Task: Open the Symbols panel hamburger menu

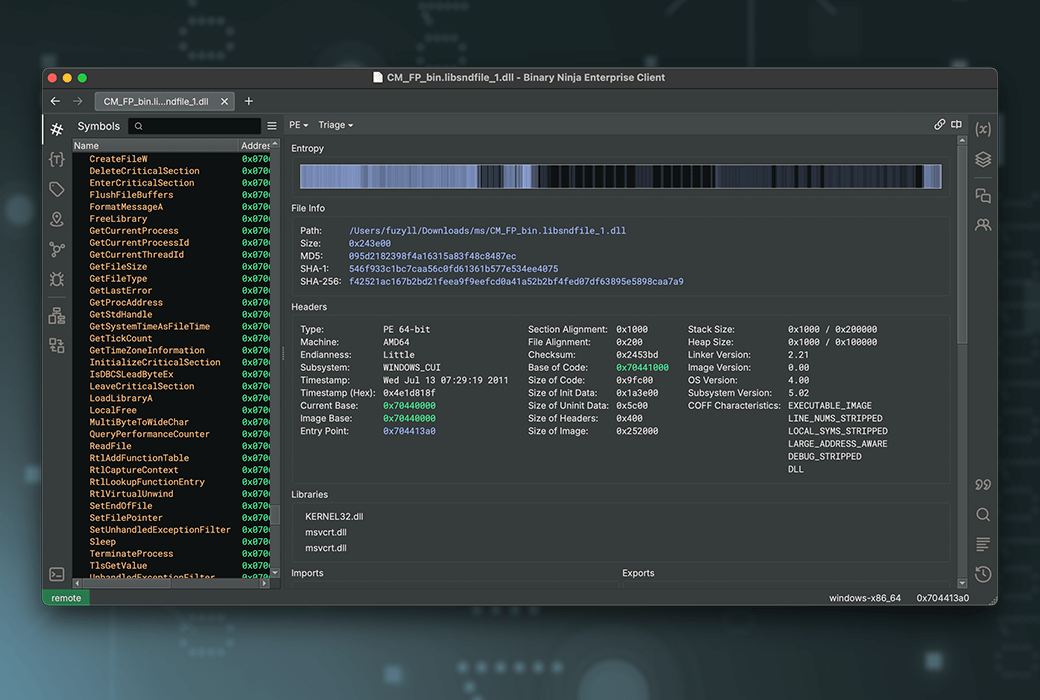Action: 272,126
